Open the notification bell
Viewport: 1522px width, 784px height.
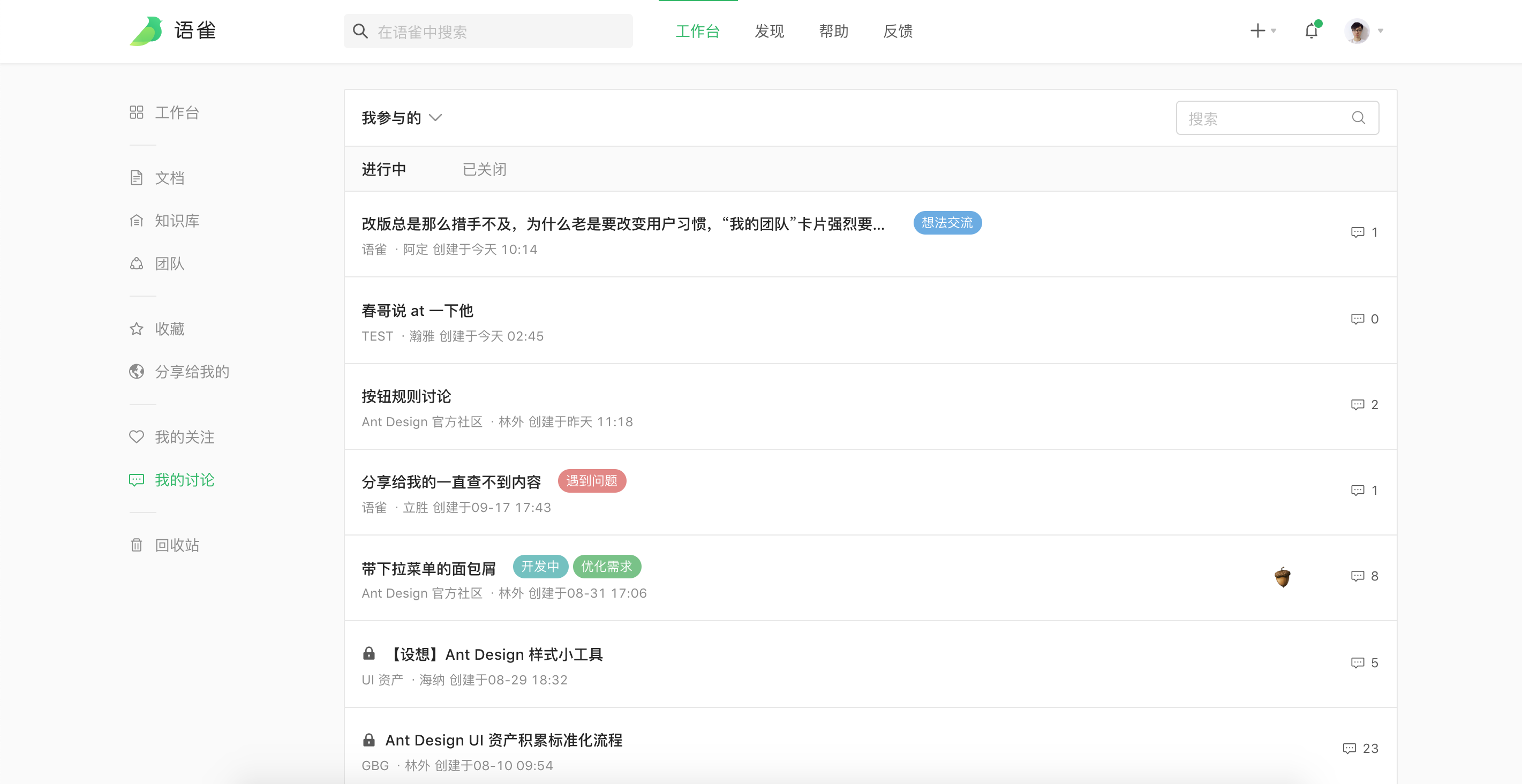pos(1311,31)
